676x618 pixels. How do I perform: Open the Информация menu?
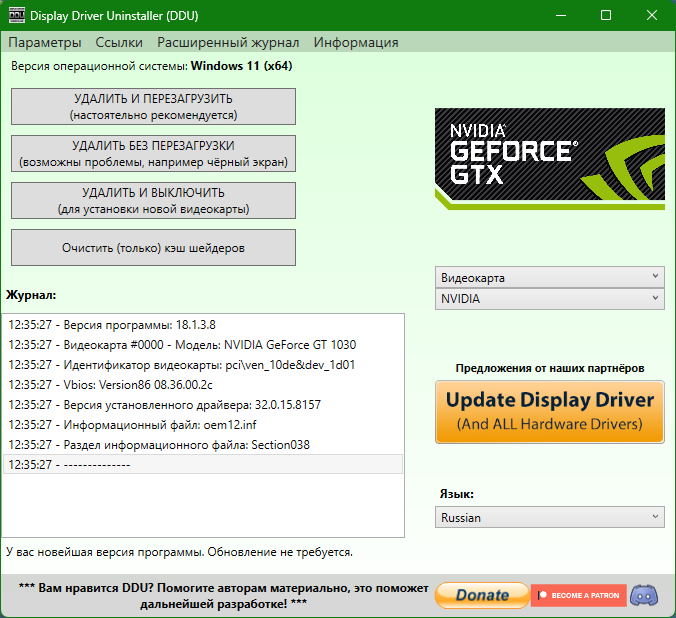pyautogui.click(x=356, y=42)
